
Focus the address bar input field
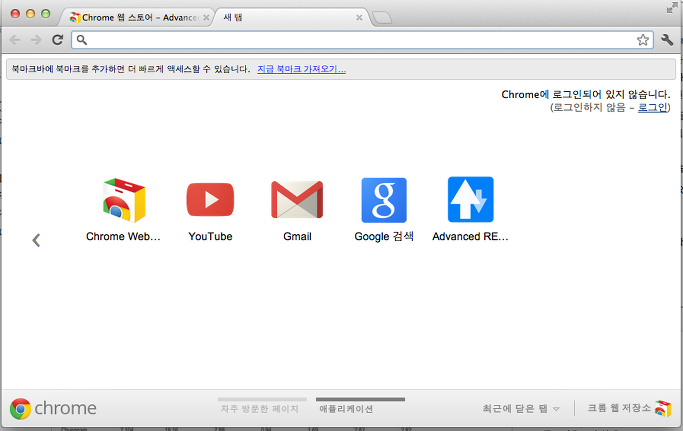(x=362, y=40)
